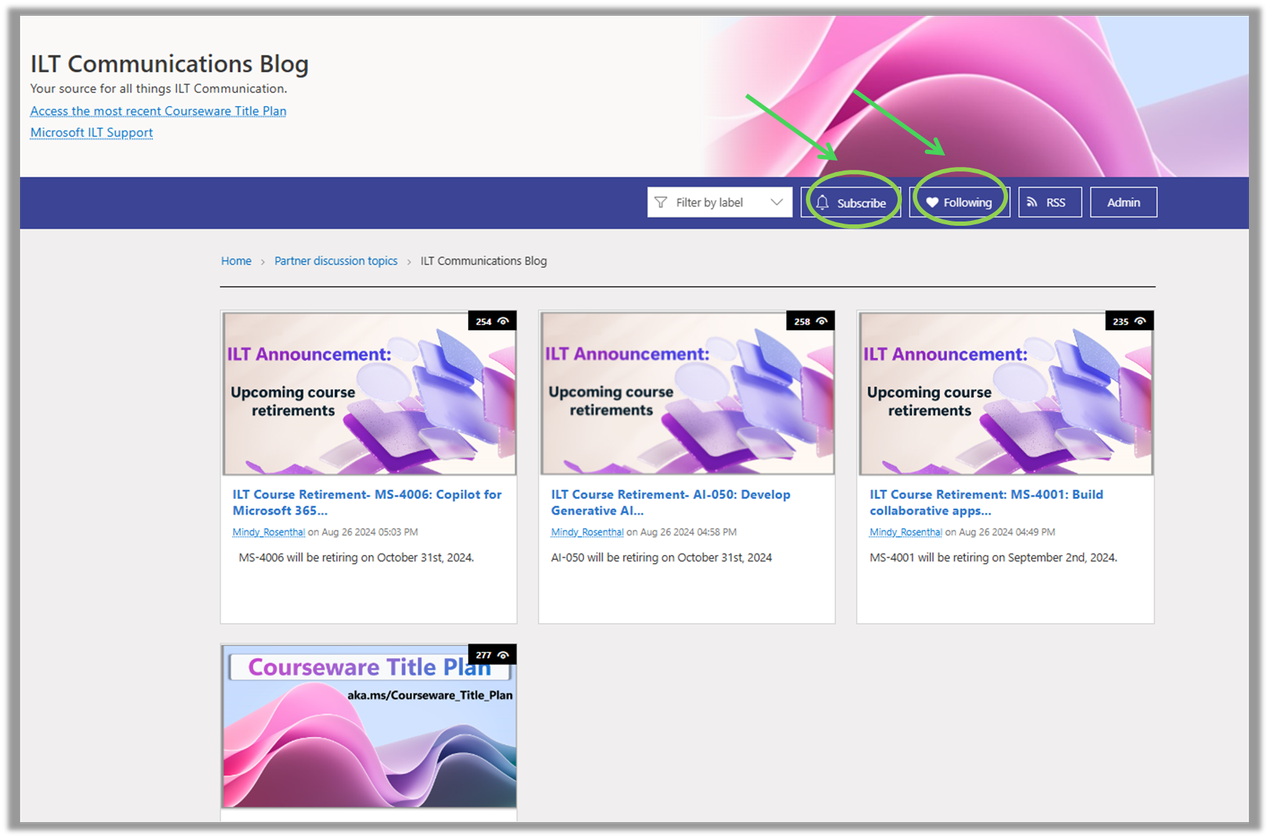Open the Microsoft ILT Support link

tap(91, 132)
